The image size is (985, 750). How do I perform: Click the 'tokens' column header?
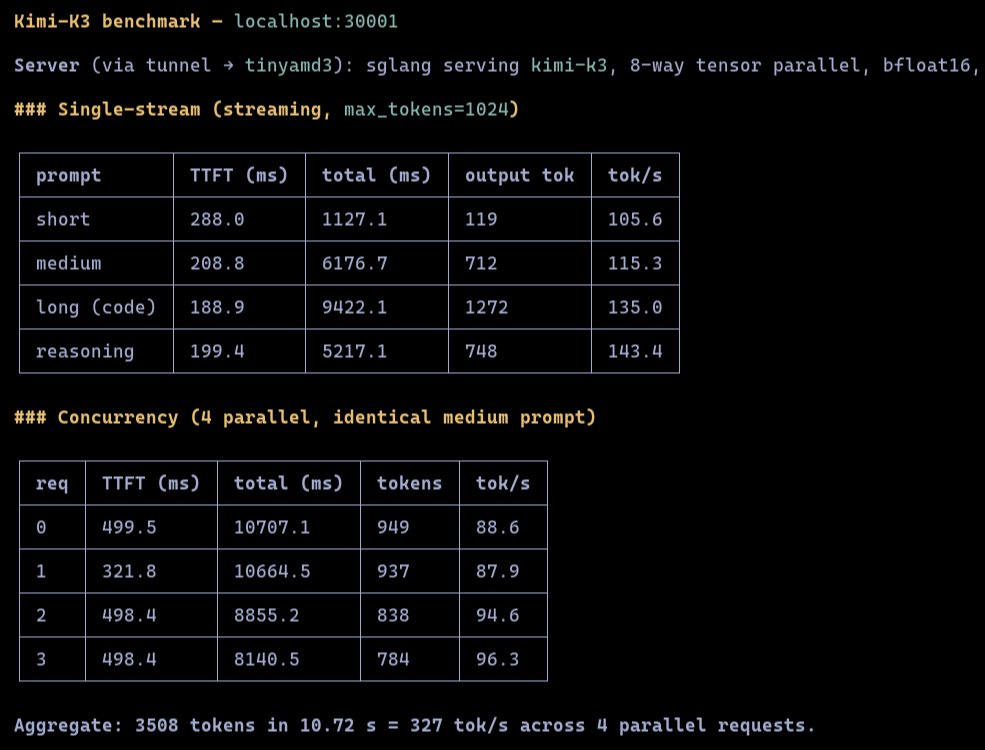coord(409,483)
